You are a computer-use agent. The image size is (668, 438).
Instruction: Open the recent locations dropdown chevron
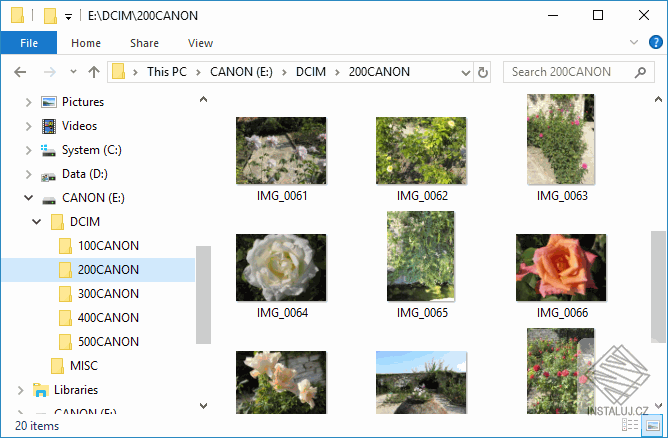tap(73, 72)
